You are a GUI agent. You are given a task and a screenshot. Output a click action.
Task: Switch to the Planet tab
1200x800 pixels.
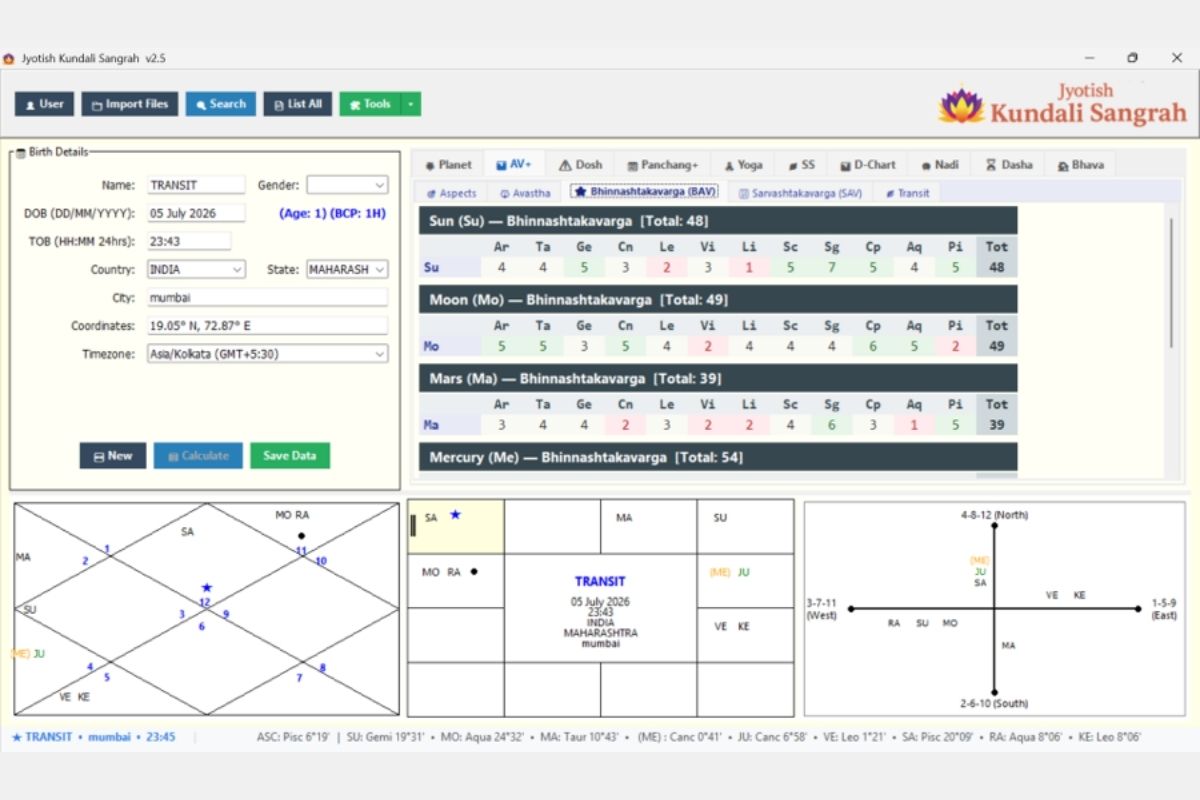click(448, 165)
